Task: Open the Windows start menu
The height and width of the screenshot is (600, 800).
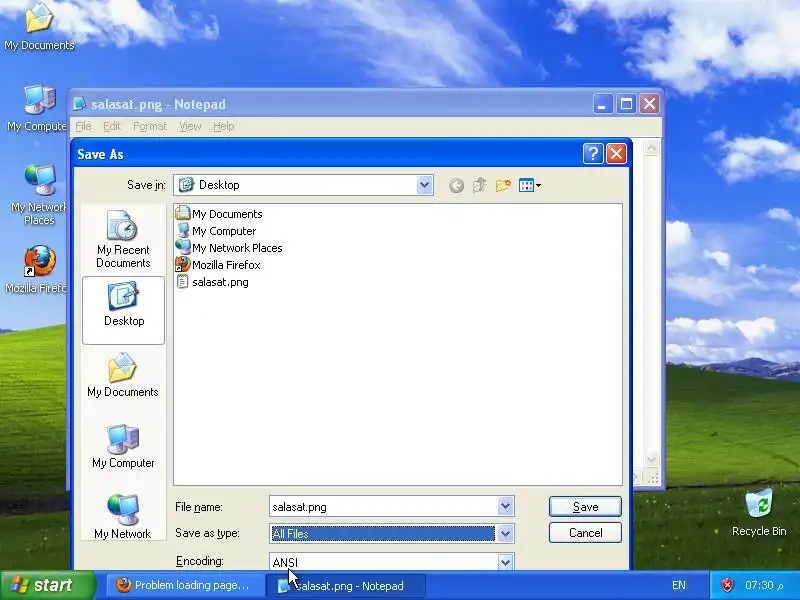Action: [48, 585]
